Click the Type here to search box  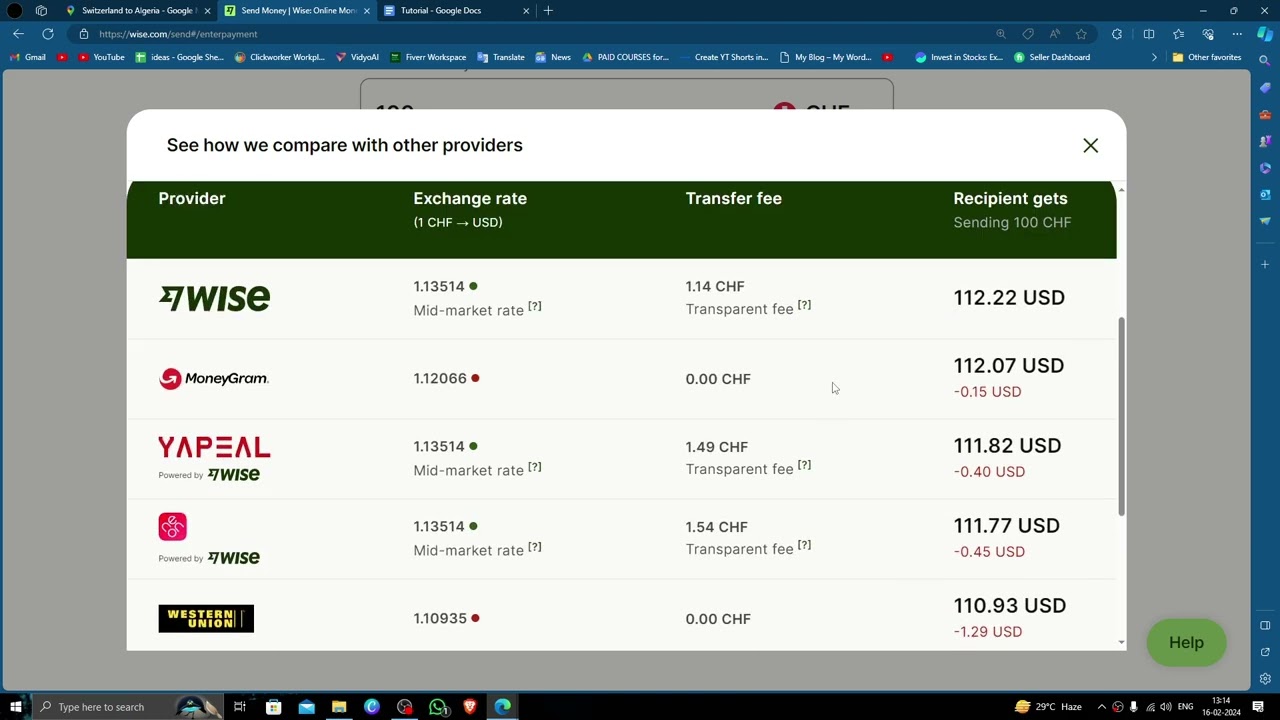tap(128, 707)
